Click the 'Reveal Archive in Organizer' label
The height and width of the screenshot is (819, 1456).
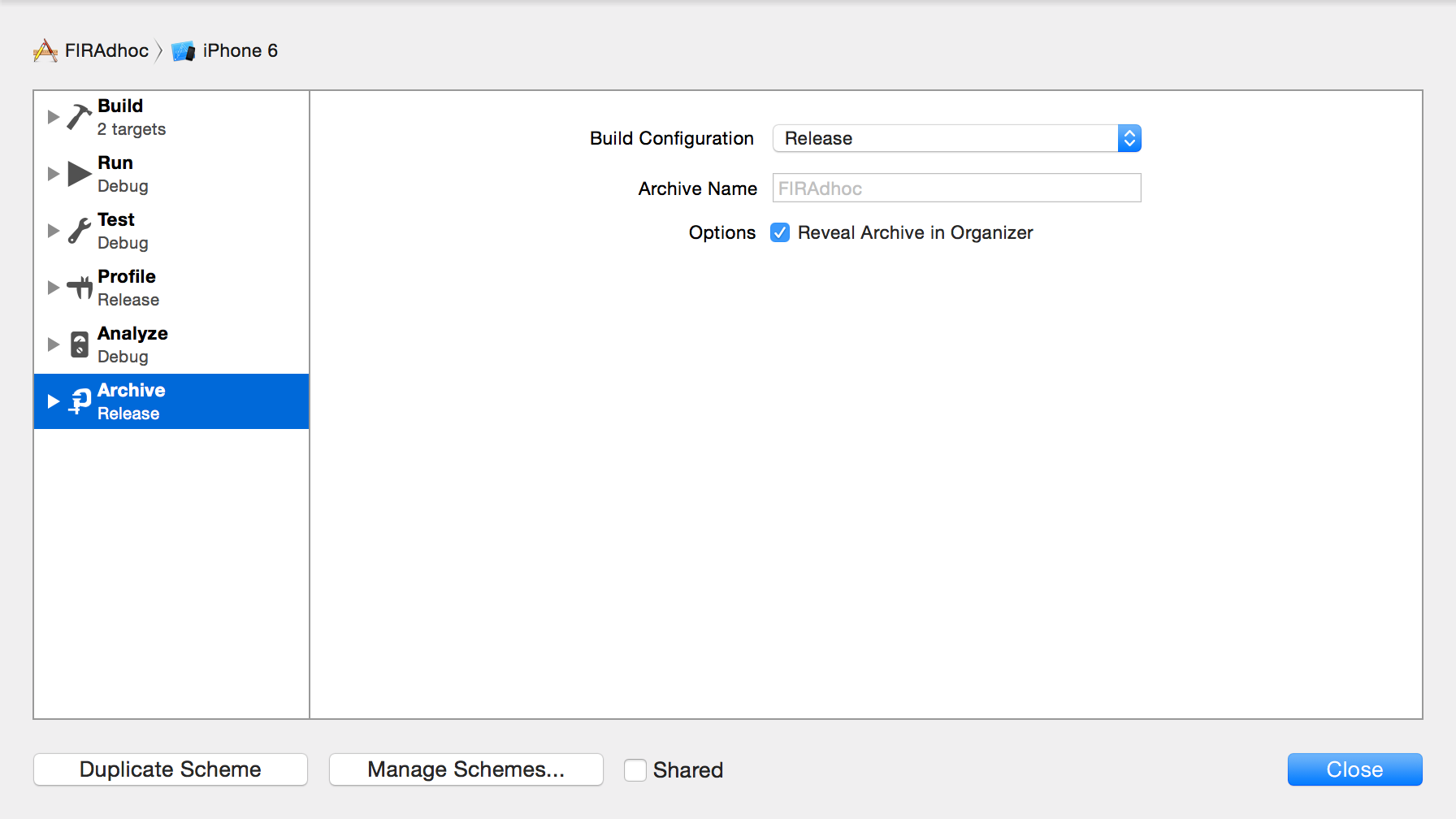916,232
